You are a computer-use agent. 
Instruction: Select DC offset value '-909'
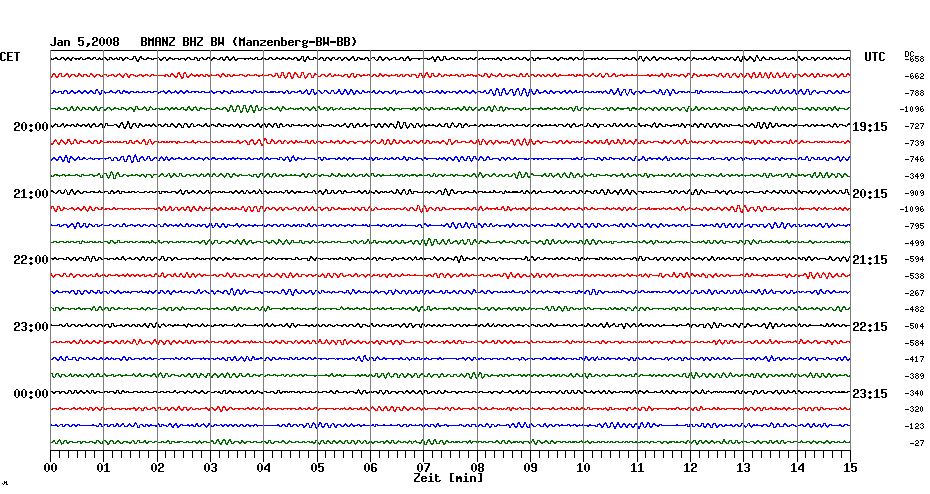tap(914, 193)
